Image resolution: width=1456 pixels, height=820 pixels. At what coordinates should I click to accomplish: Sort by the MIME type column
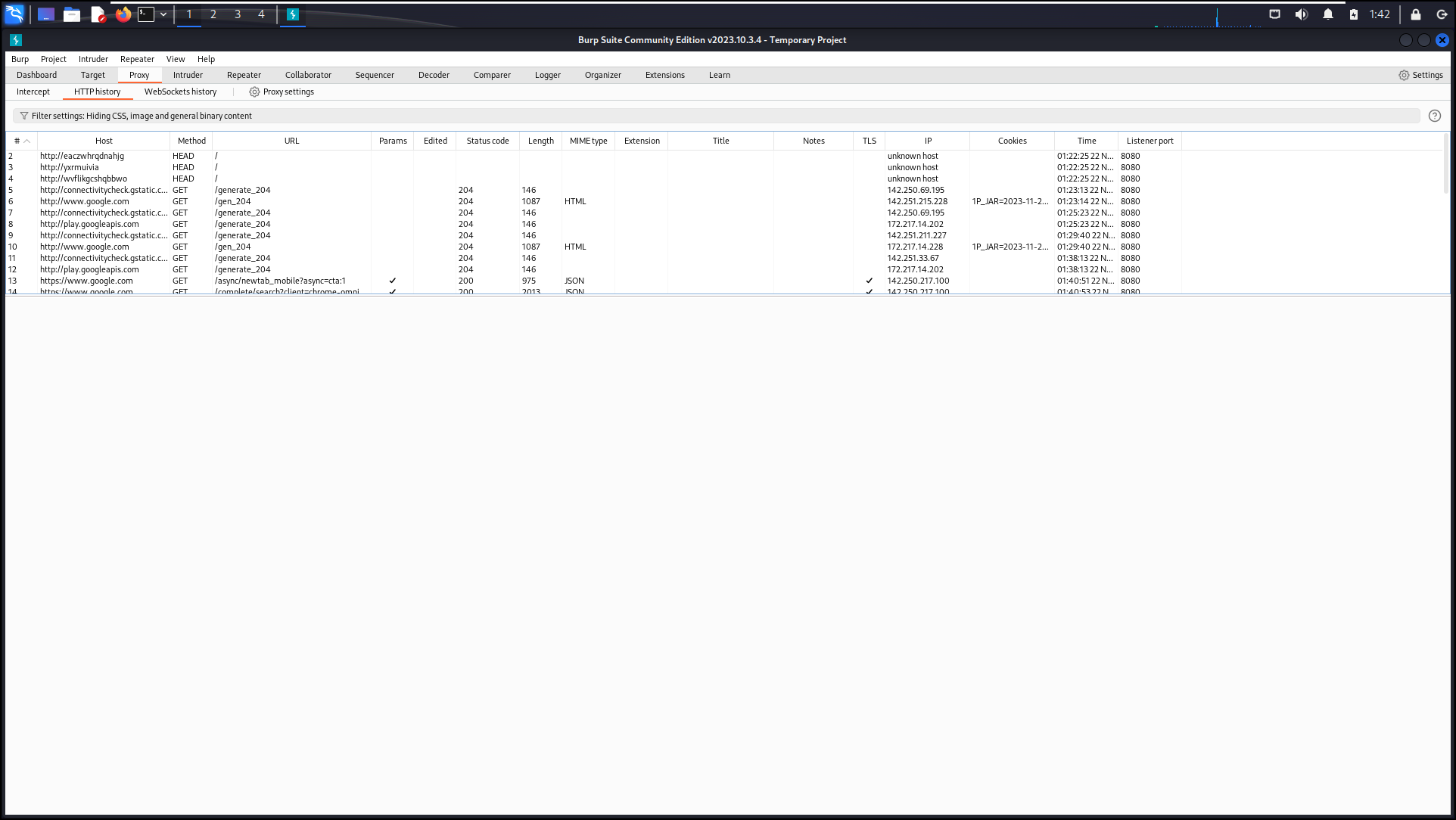click(588, 141)
